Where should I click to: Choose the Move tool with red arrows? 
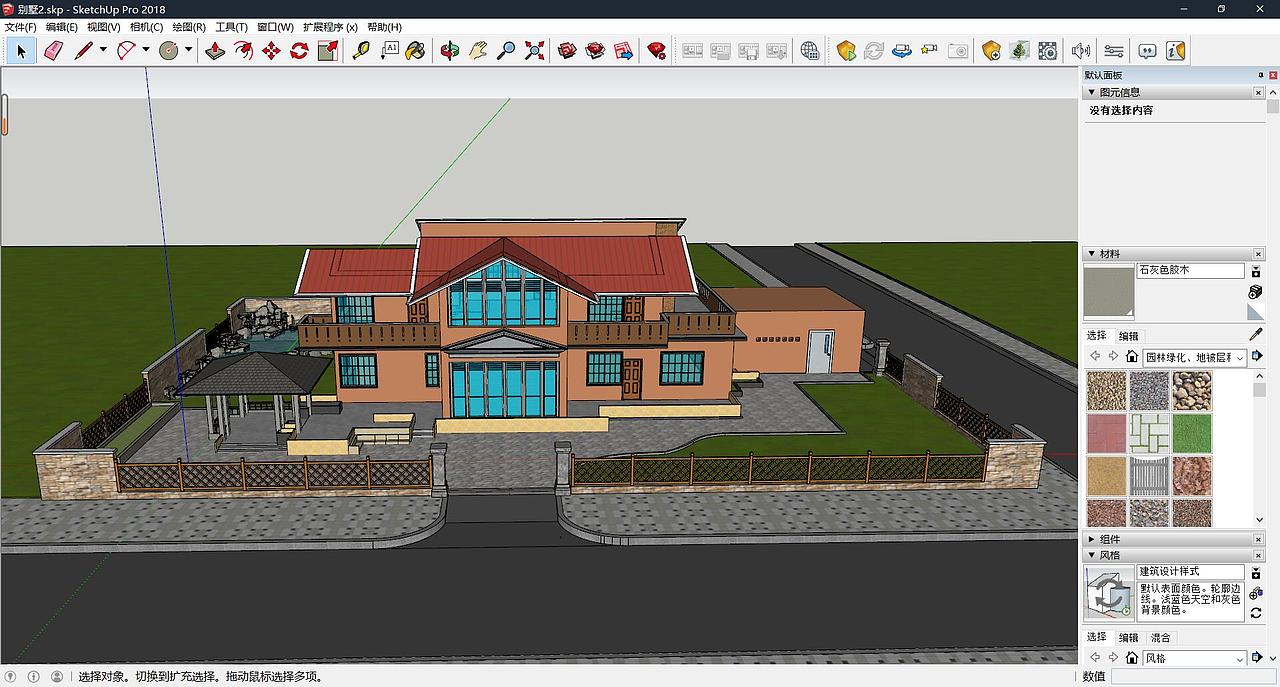pos(271,50)
